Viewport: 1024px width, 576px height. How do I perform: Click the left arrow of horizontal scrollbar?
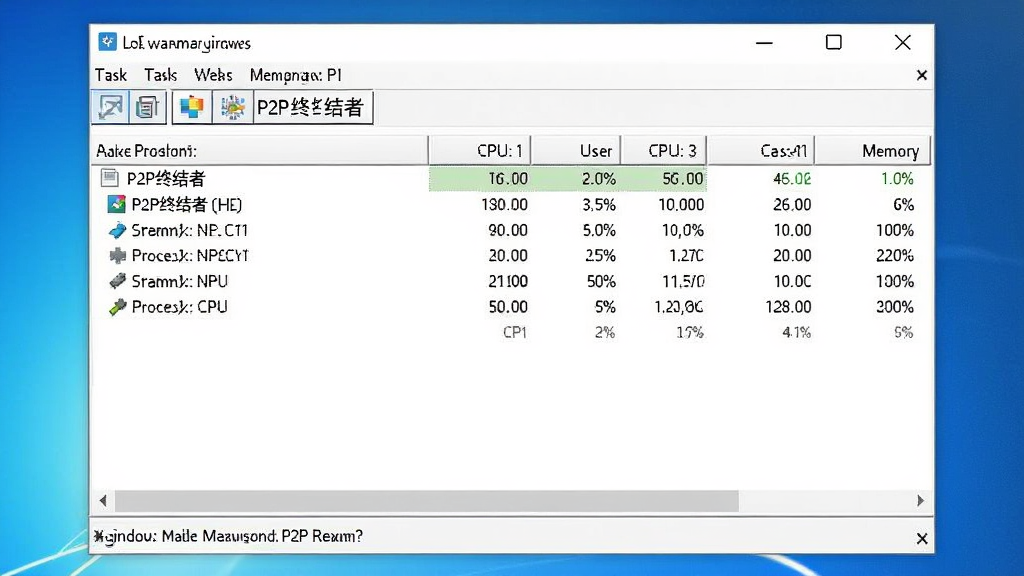click(x=103, y=501)
